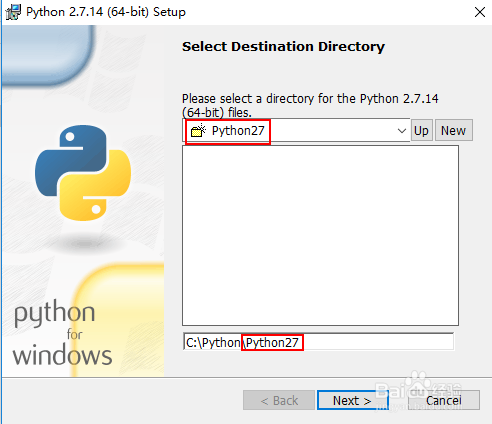This screenshot has width=492, height=424.
Task: Click inside the empty directory list box
Action: pos(320,235)
